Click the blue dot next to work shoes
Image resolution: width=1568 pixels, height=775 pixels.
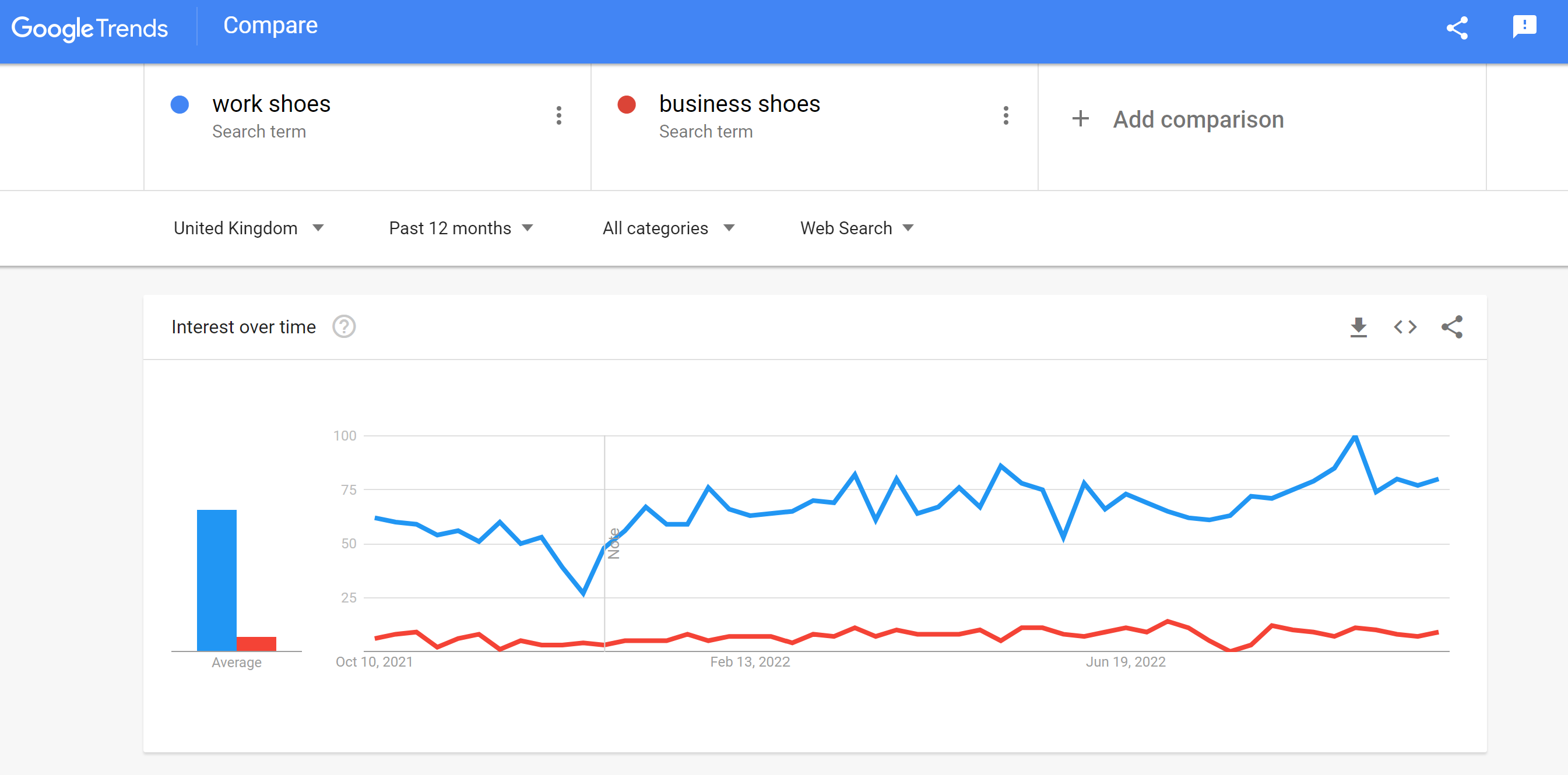[x=180, y=105]
